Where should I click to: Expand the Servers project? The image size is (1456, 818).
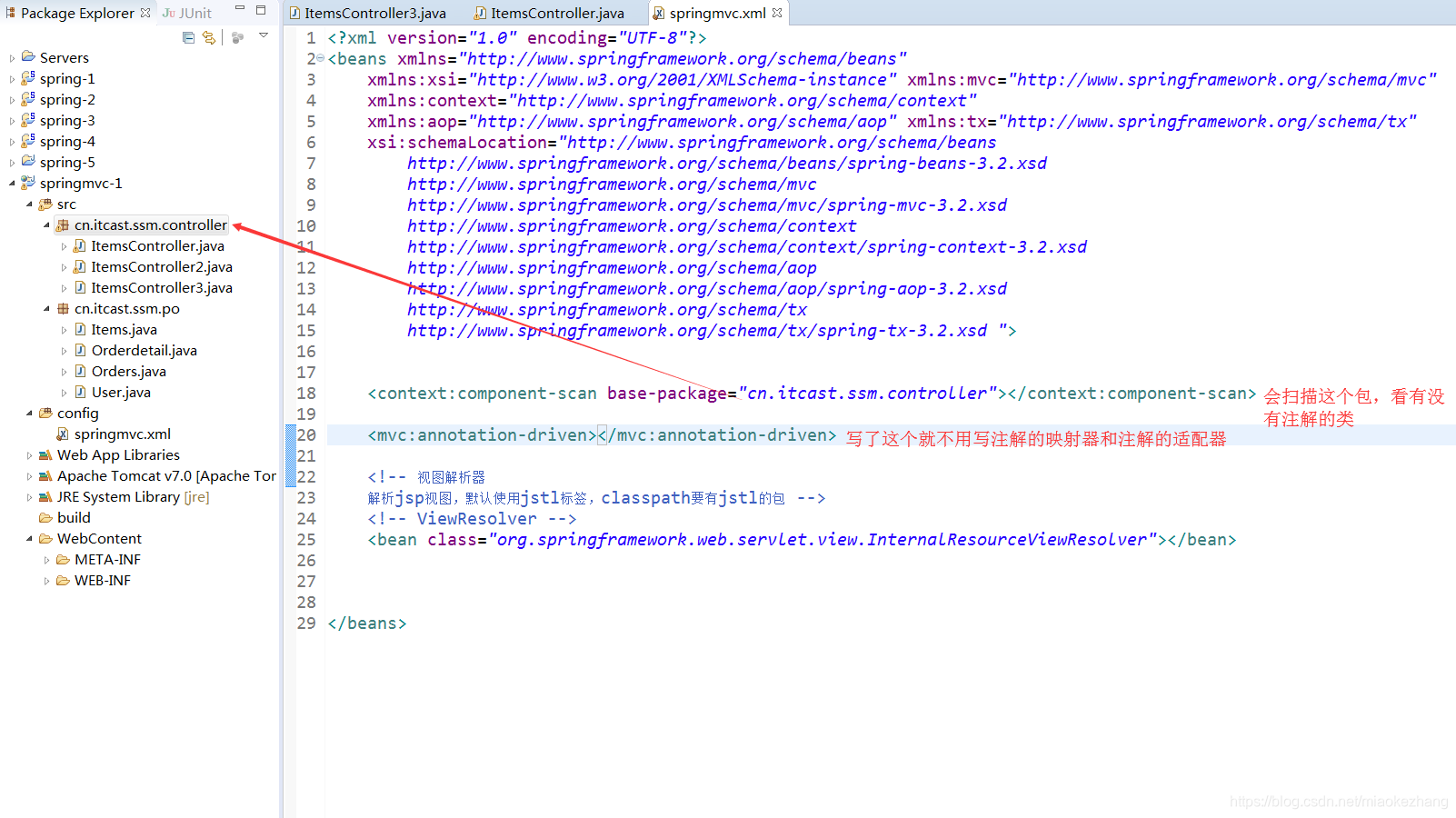pyautogui.click(x=12, y=58)
